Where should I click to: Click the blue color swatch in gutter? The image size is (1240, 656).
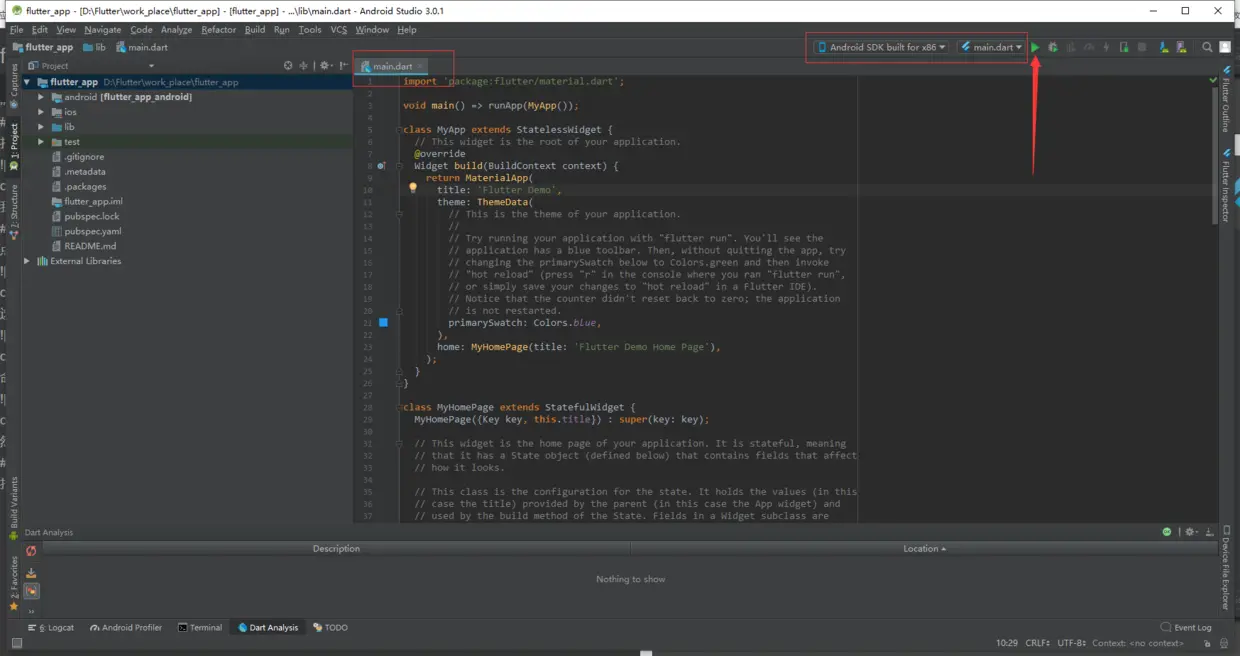point(383,322)
